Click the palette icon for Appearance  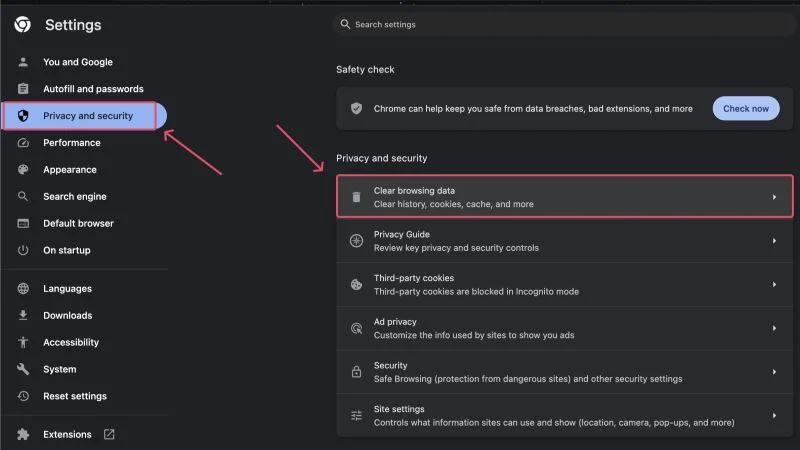[x=23, y=169]
